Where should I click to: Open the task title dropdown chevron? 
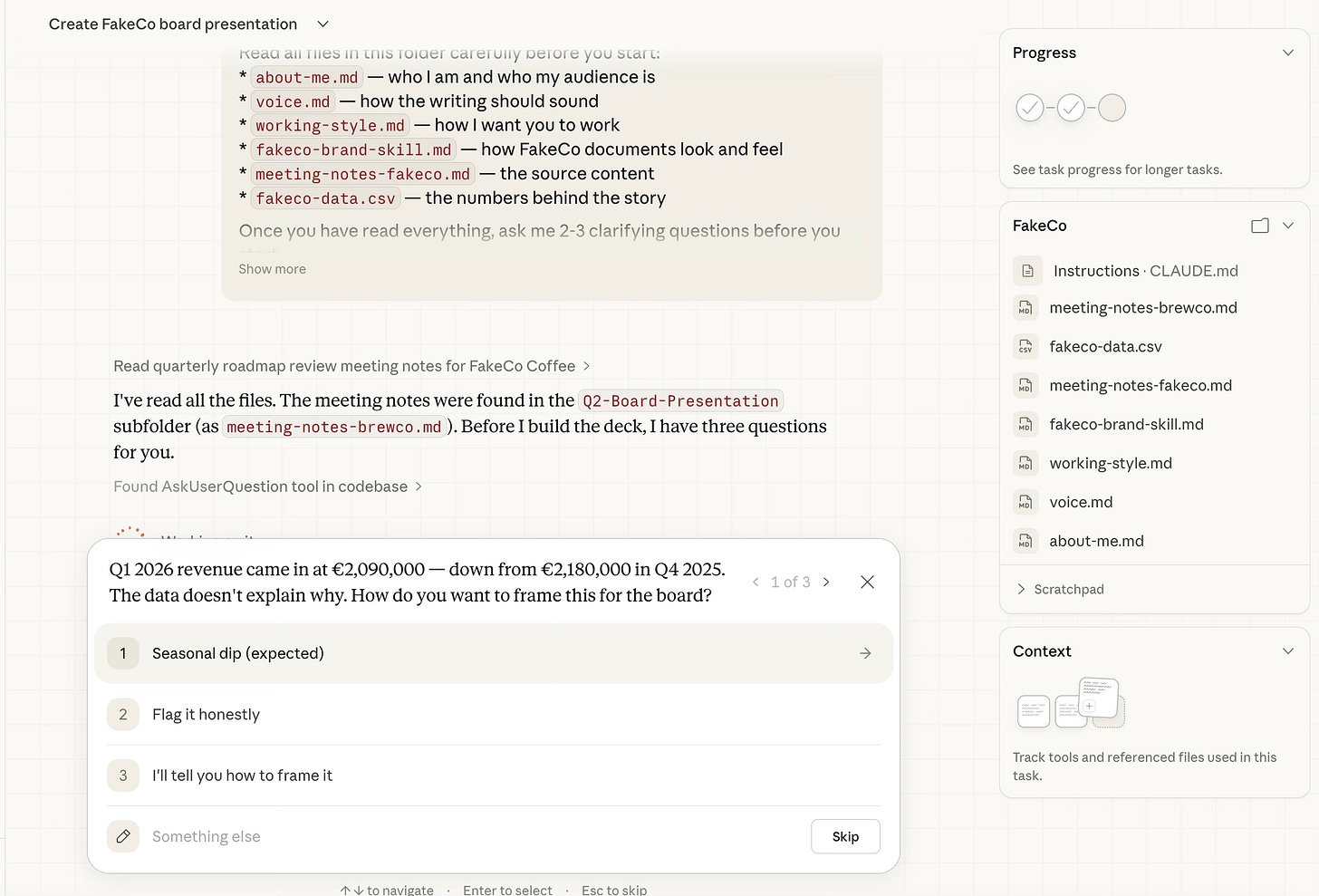coord(323,24)
